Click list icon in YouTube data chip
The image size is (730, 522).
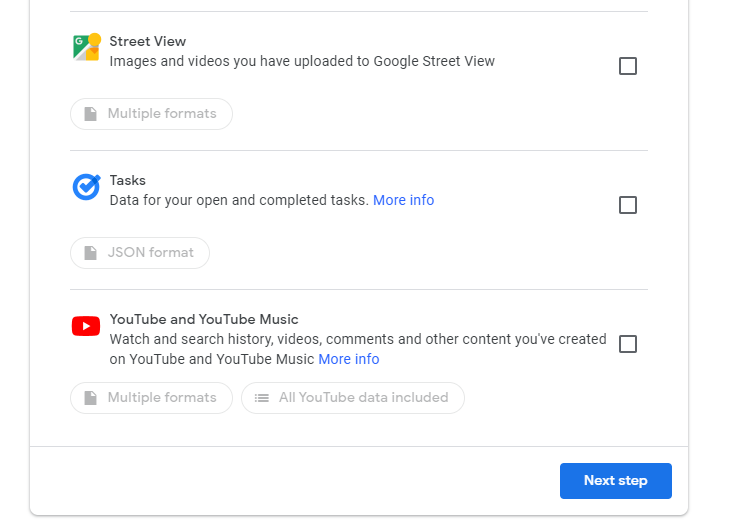[262, 398]
